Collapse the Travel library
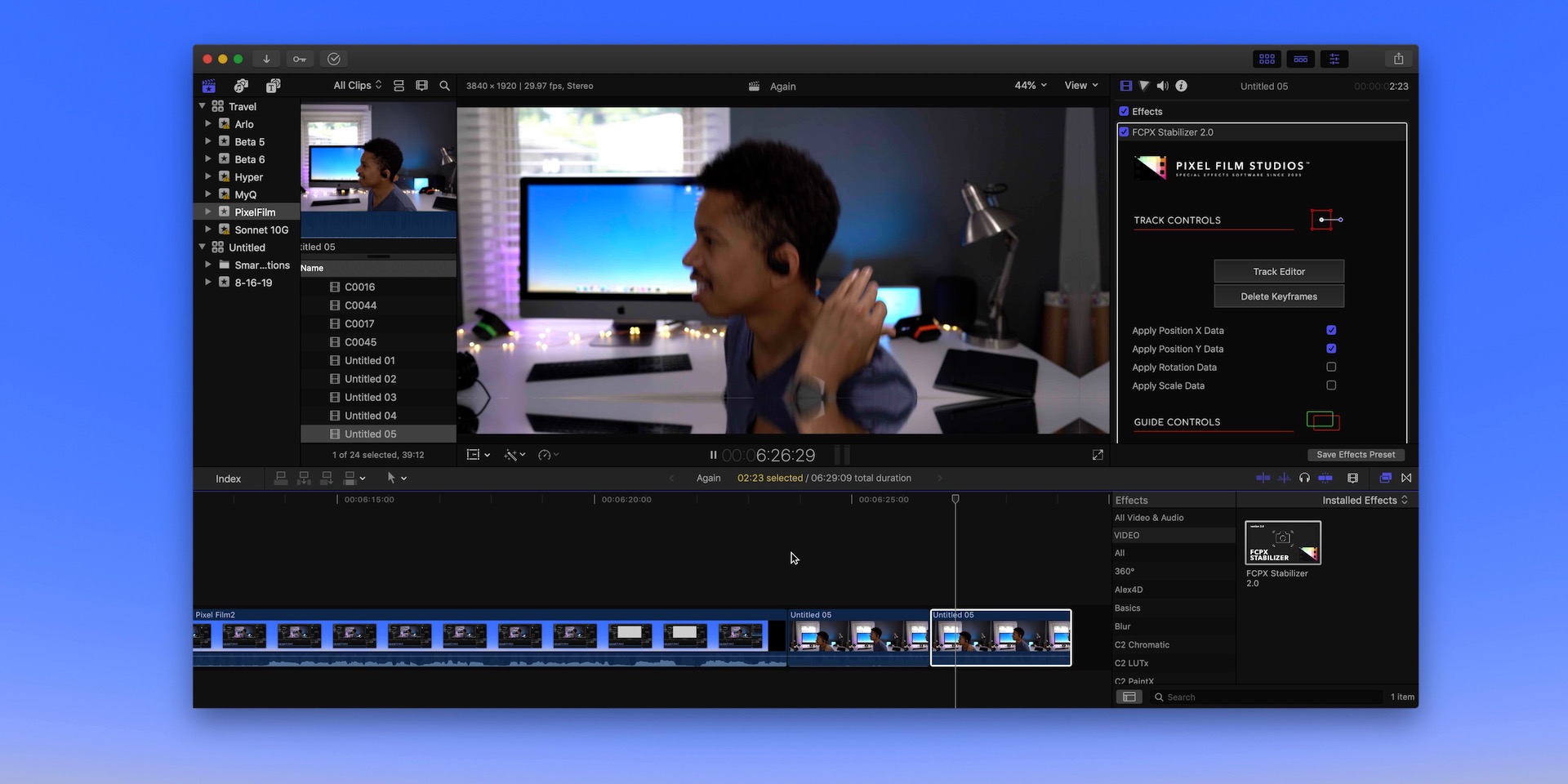Image resolution: width=1568 pixels, height=784 pixels. coord(202,105)
